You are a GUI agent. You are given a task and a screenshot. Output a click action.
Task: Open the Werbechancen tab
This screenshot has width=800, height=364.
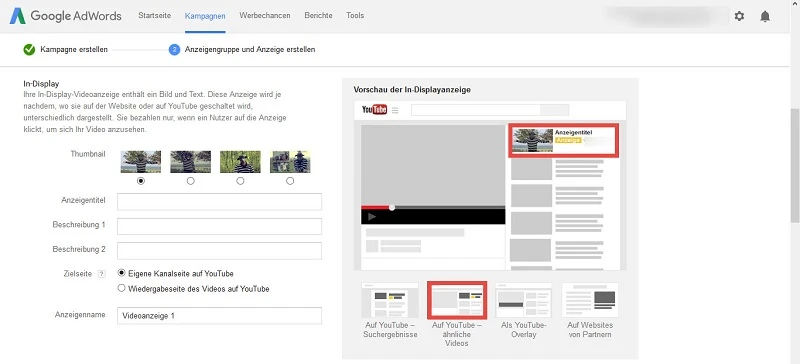[265, 15]
